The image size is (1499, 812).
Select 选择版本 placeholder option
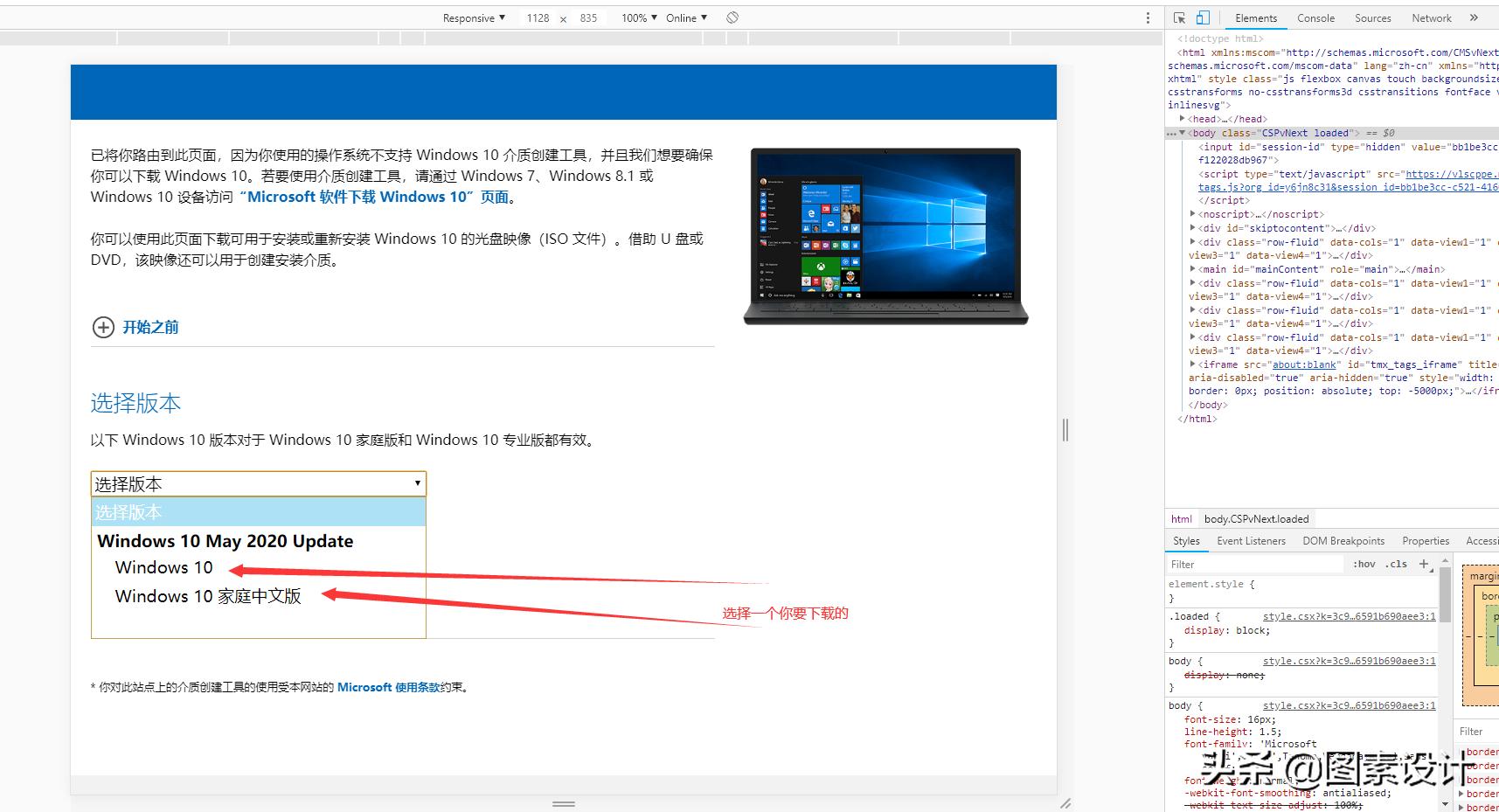coord(259,512)
